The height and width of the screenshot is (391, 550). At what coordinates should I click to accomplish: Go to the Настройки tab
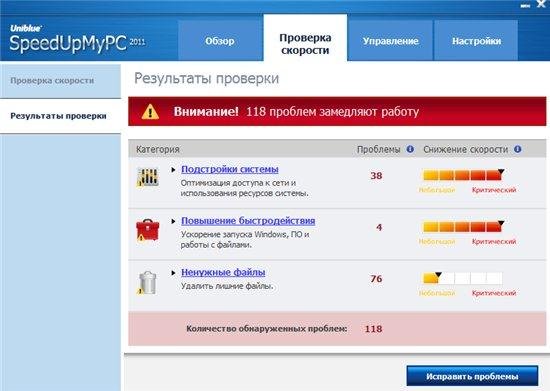pos(476,41)
